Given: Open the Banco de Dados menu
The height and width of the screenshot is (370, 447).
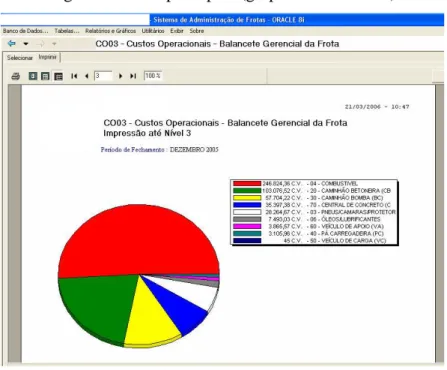Looking at the screenshot, I should (26, 31).
